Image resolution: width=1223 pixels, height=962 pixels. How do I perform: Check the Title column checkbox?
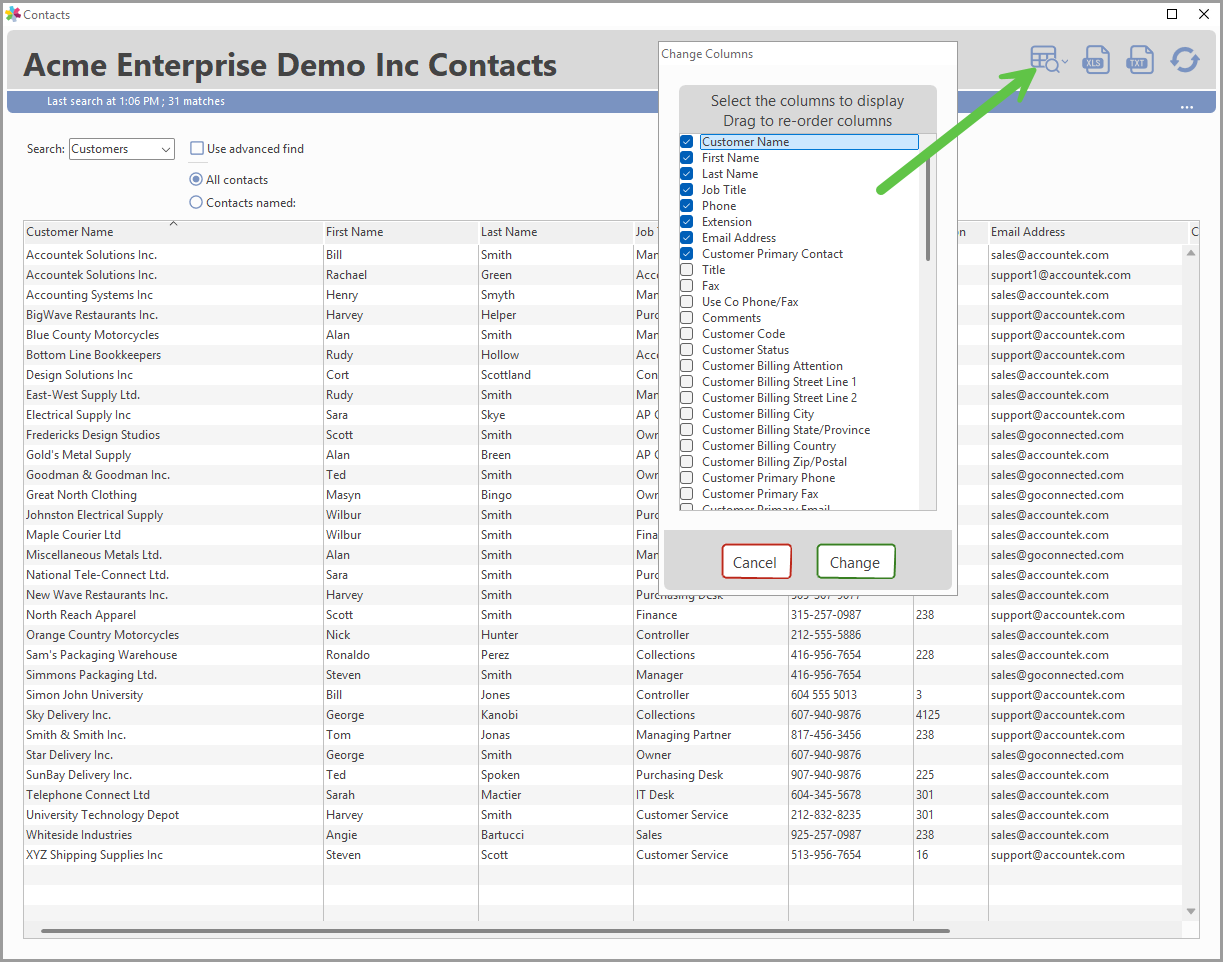687,270
